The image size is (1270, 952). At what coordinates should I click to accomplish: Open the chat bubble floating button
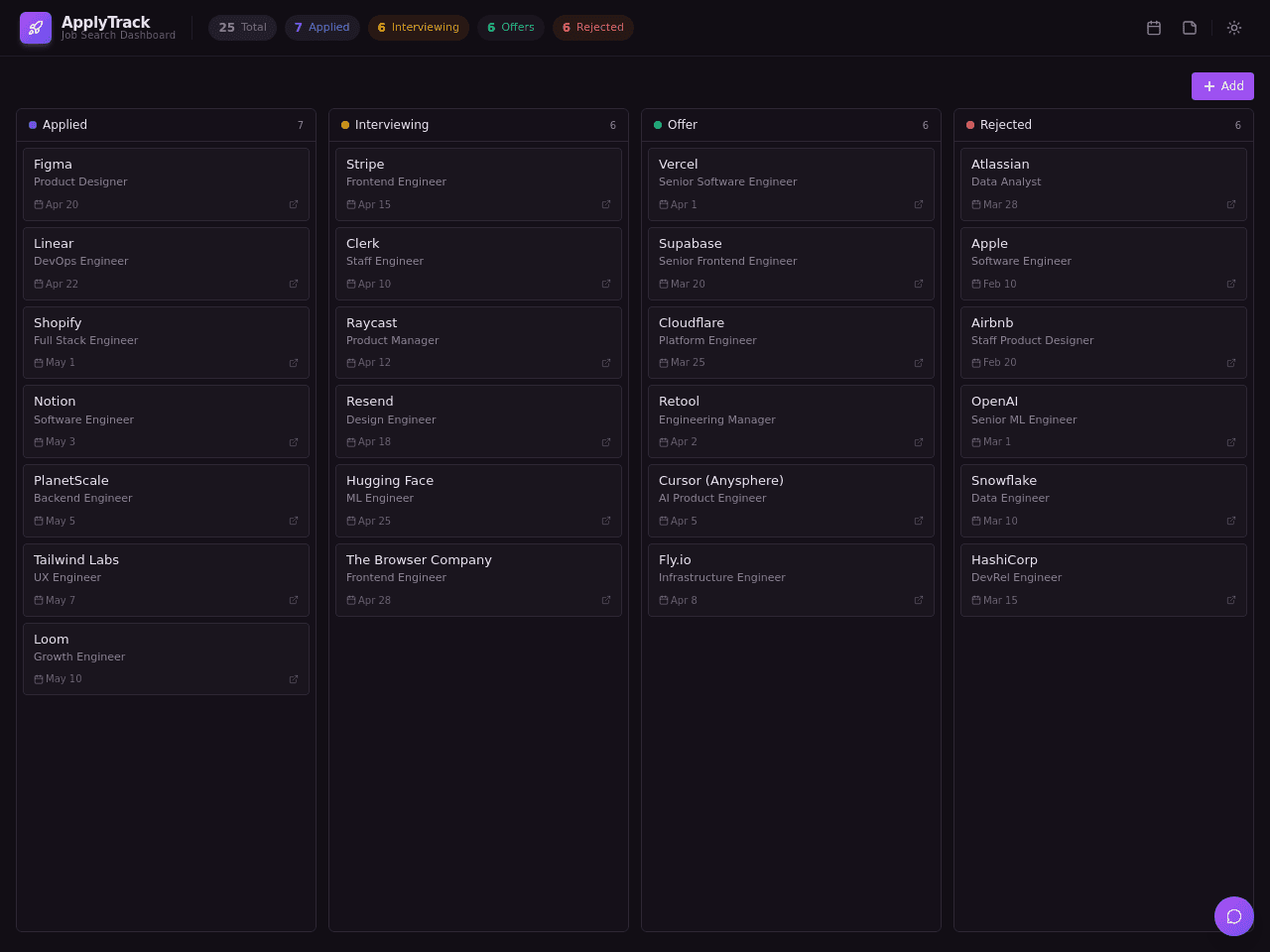(1234, 916)
